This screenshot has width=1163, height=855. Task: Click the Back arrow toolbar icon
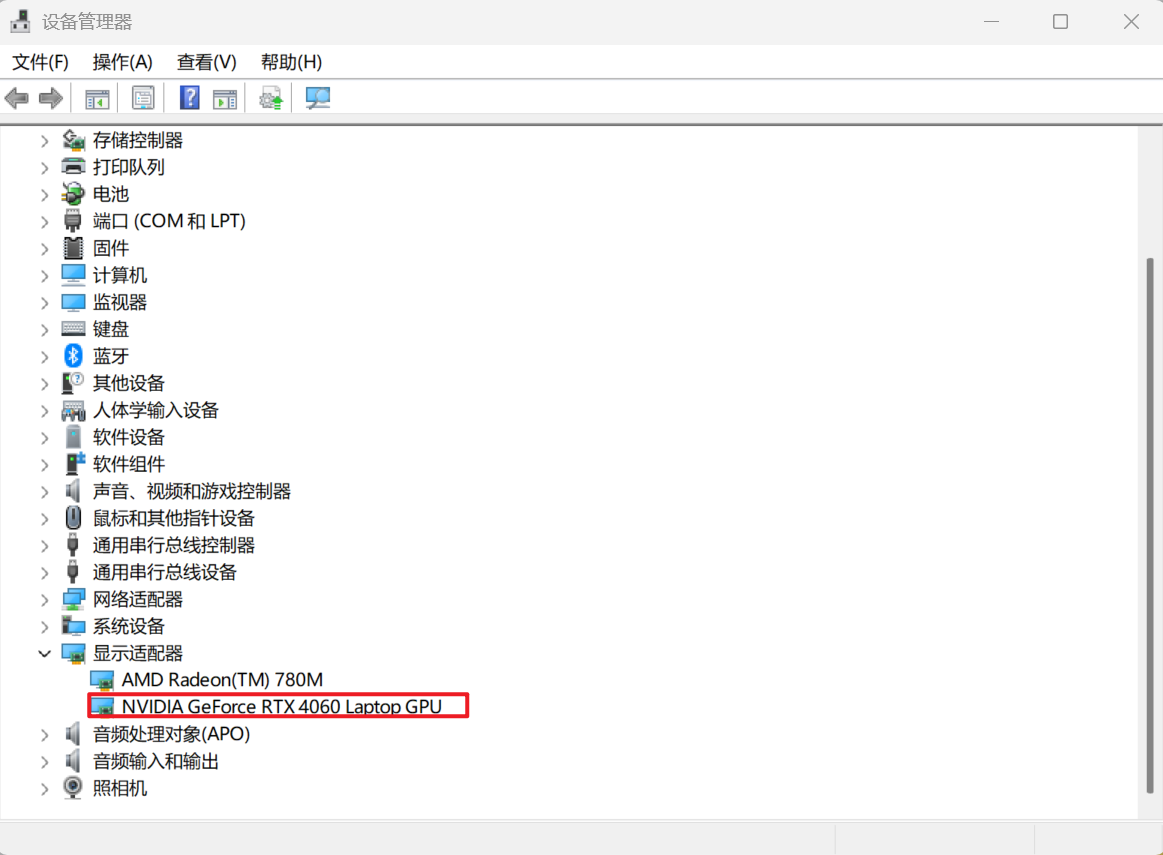tap(16, 98)
